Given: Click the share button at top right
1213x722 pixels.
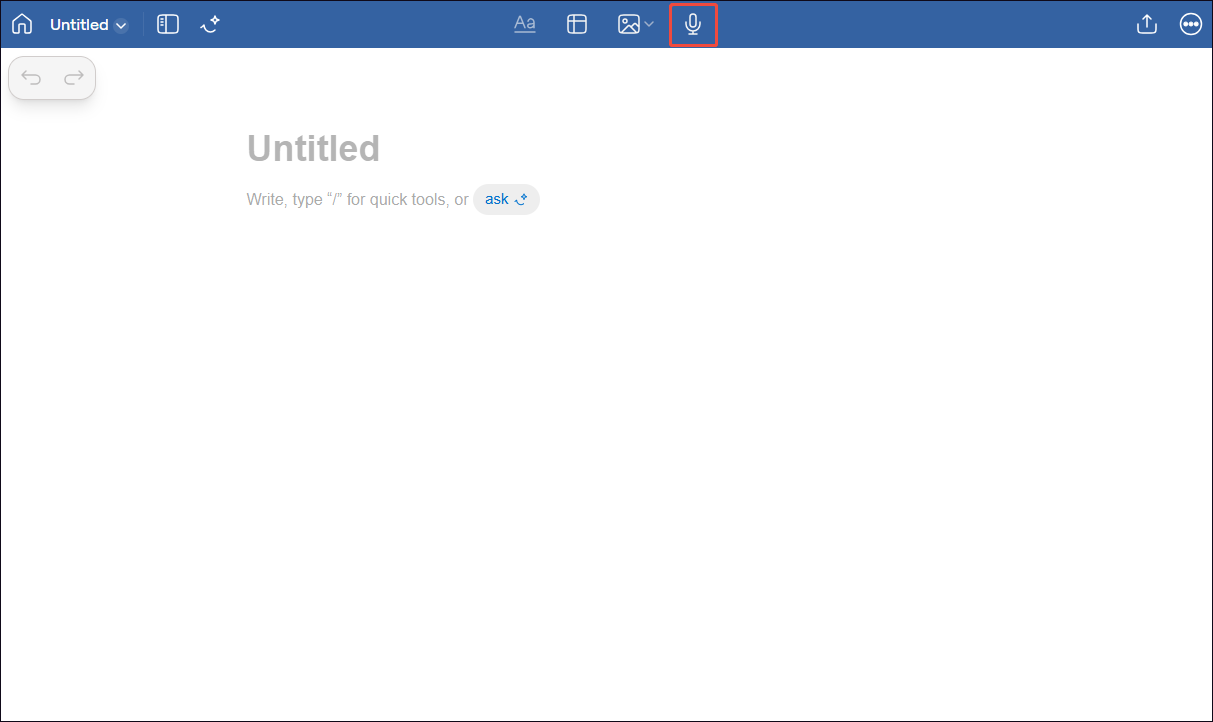Looking at the screenshot, I should tap(1146, 23).
